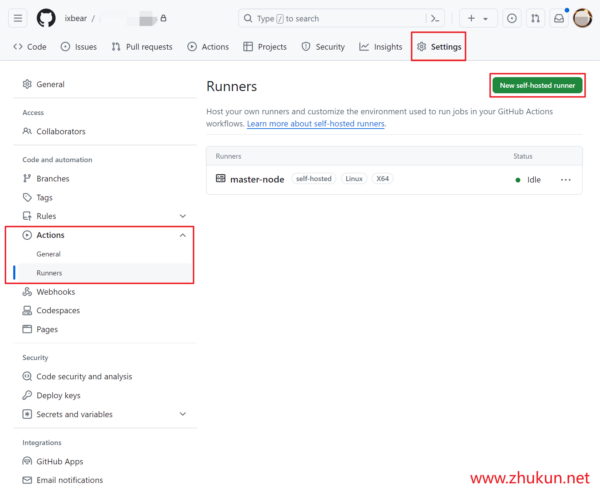Expand the Rules section chevron
600x494 pixels.
tap(183, 216)
